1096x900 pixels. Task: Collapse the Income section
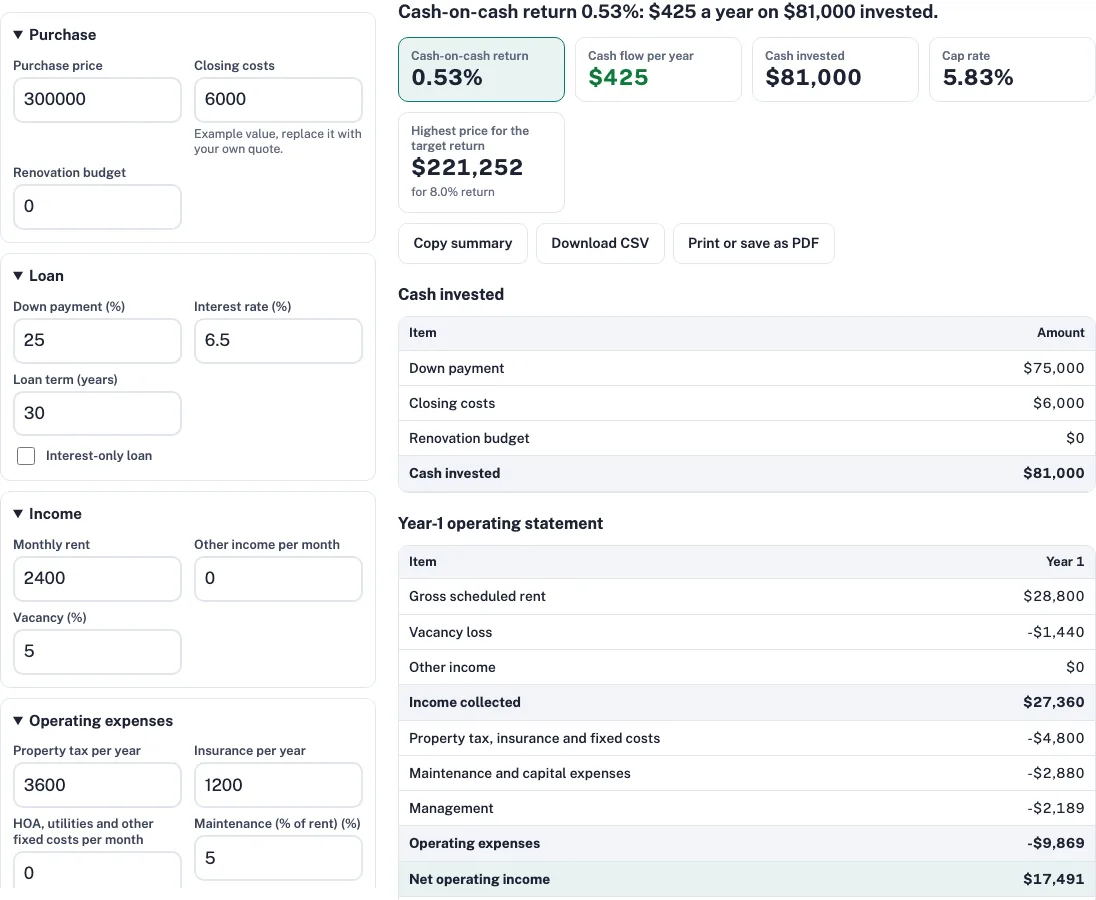click(48, 514)
